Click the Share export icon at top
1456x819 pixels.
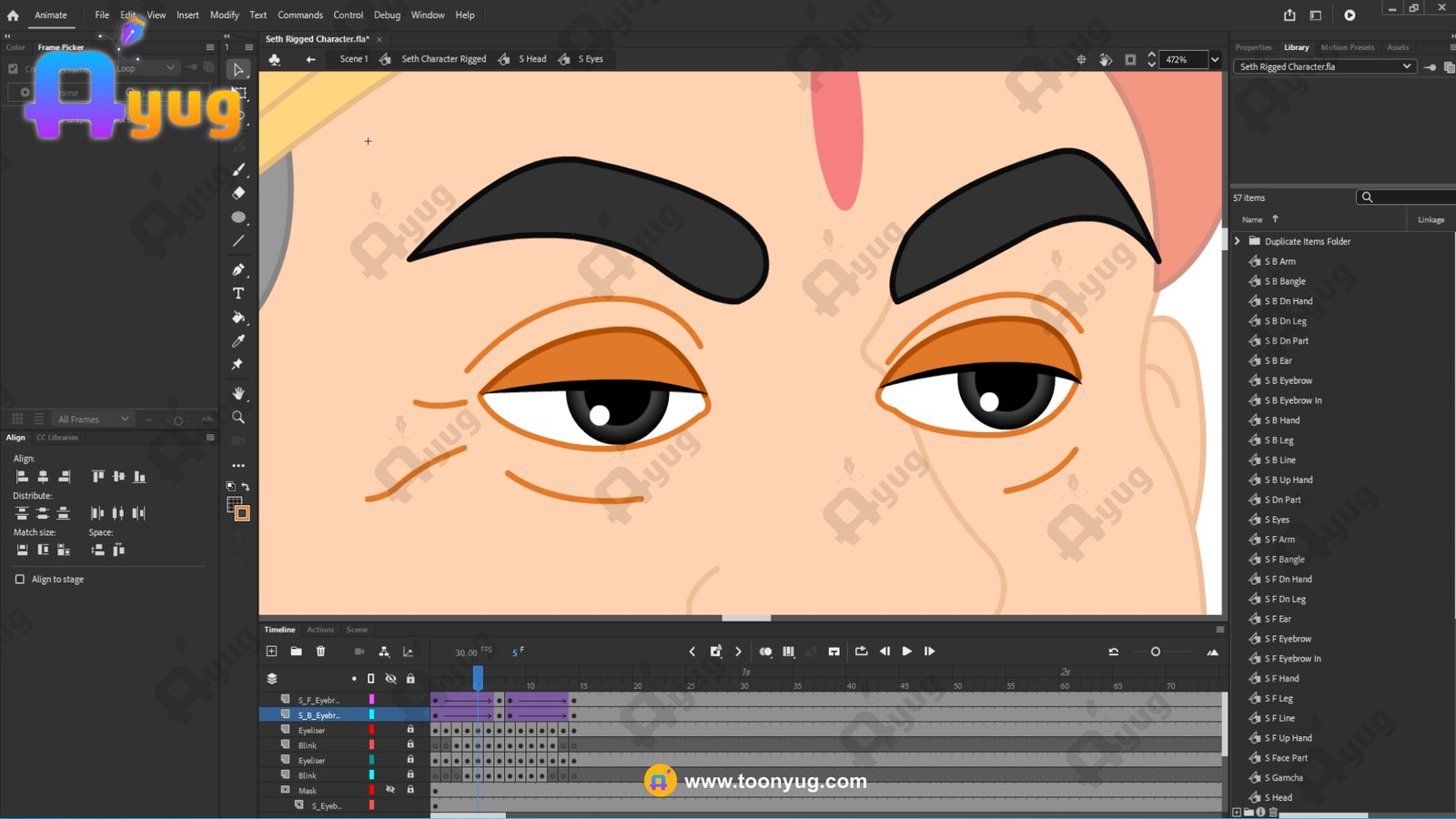point(1289,15)
